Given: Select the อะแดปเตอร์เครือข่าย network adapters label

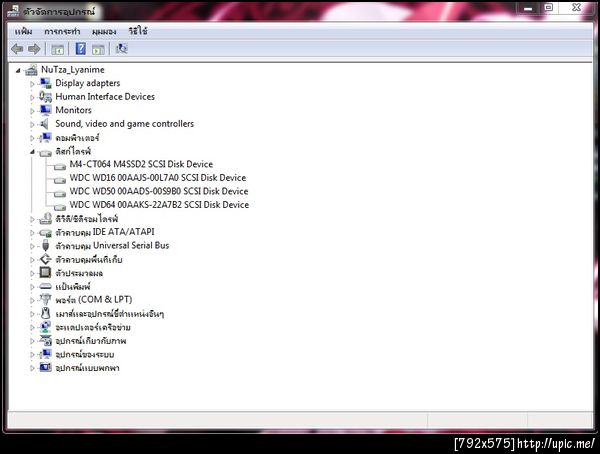Looking at the screenshot, I should tap(93, 327).
